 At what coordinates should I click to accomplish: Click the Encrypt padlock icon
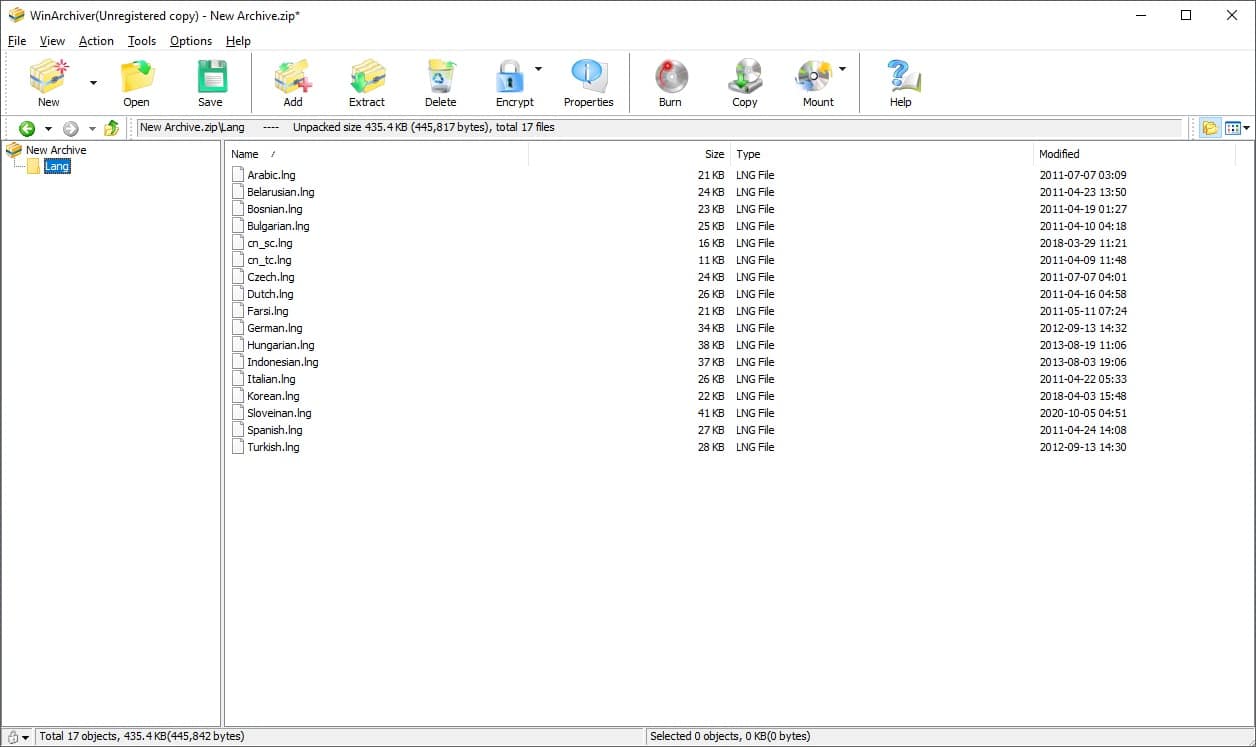click(x=511, y=77)
